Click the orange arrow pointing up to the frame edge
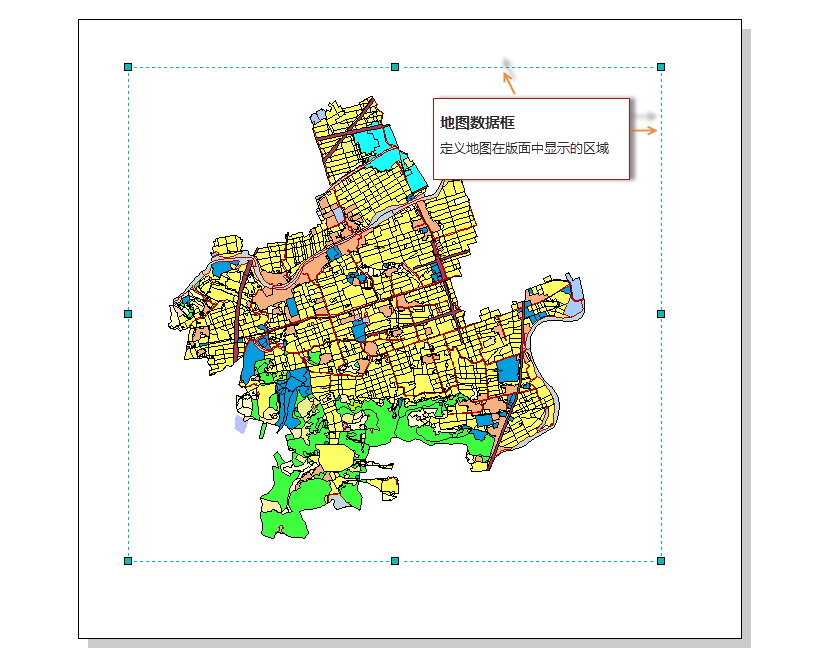 510,82
